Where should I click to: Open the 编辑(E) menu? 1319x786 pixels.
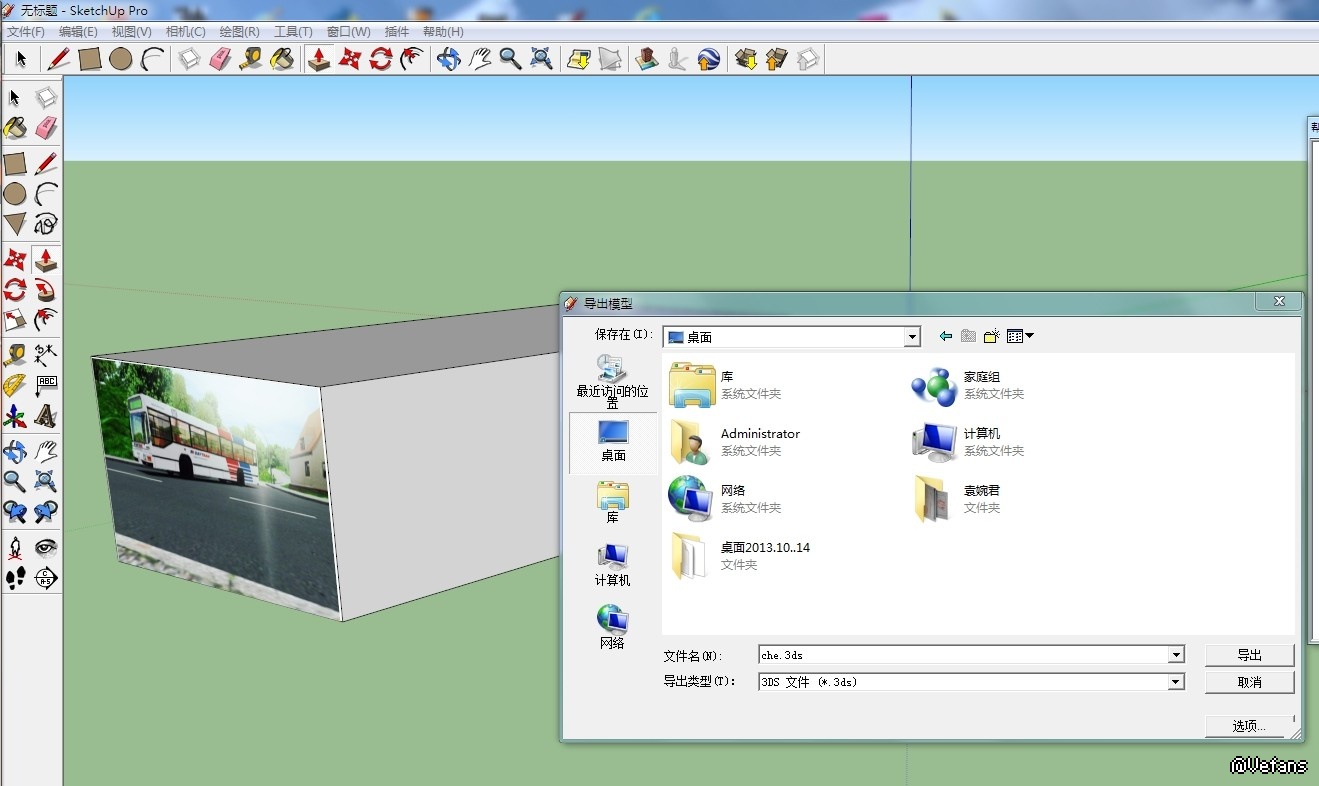(x=78, y=32)
